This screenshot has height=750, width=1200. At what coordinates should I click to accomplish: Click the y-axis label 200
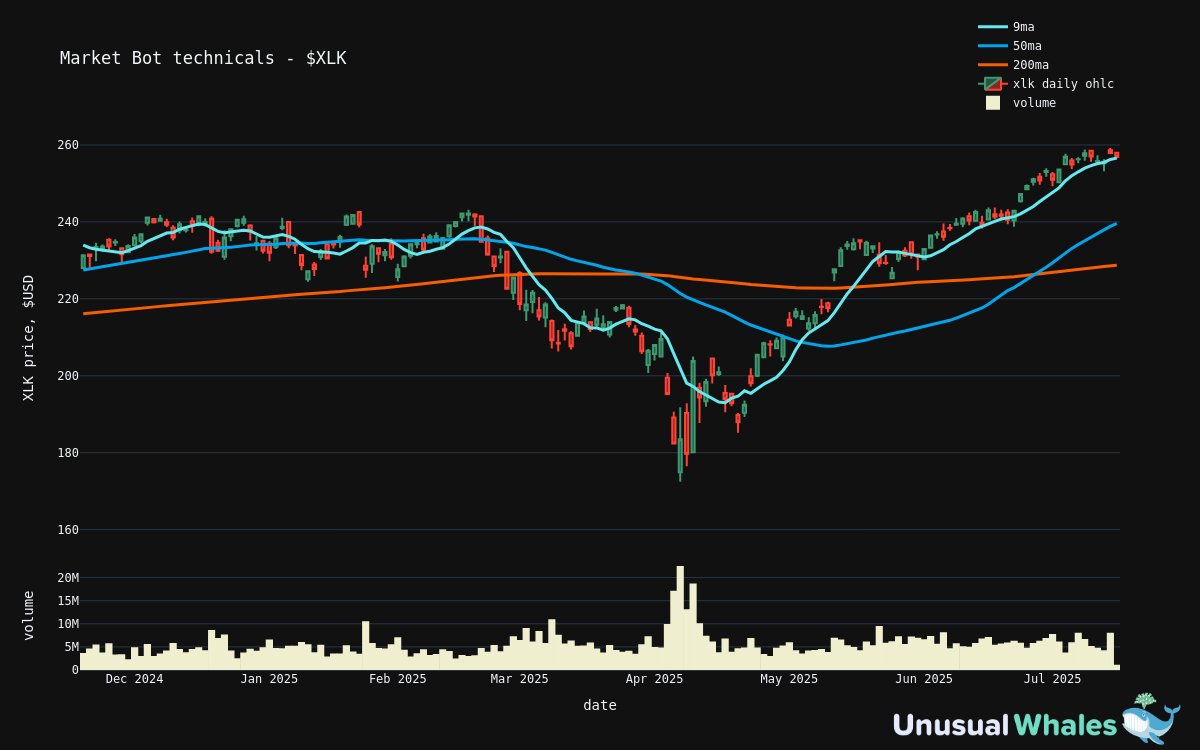point(67,376)
